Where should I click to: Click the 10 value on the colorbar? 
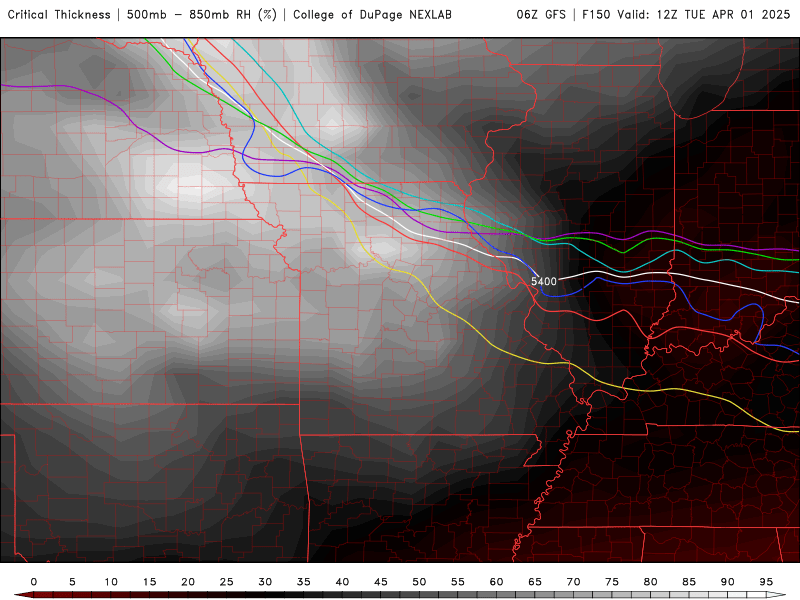click(x=111, y=582)
